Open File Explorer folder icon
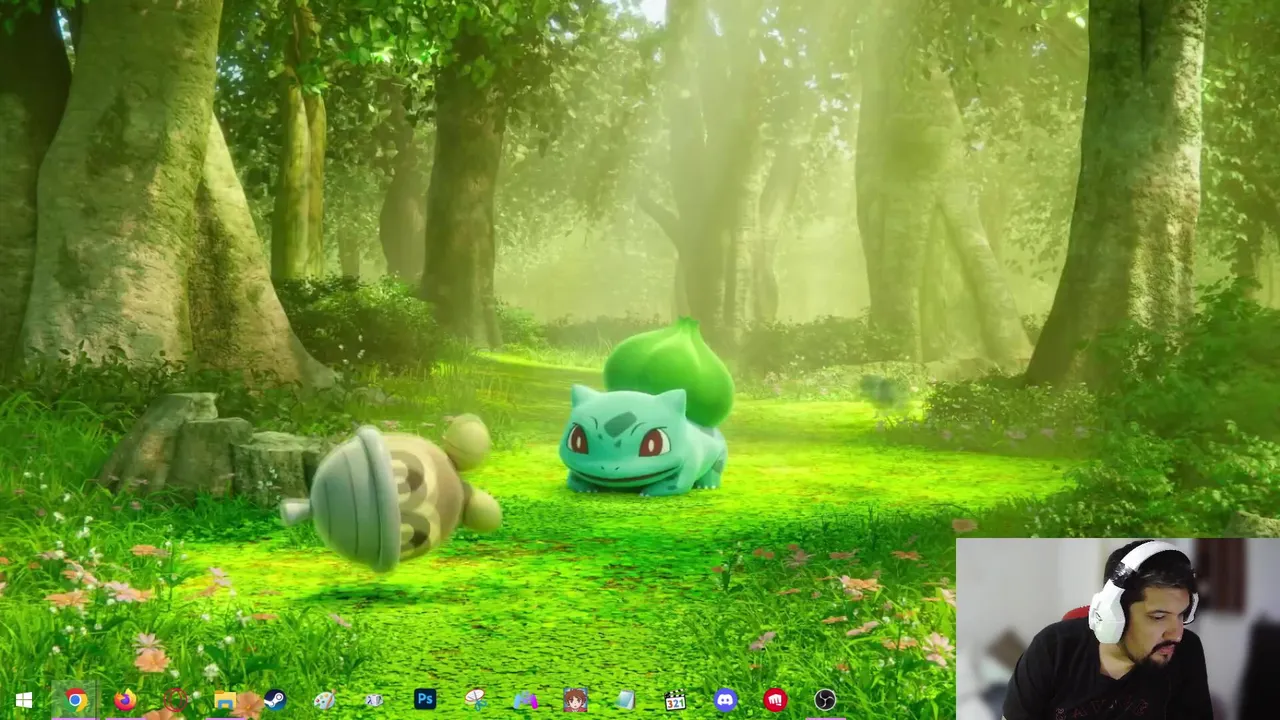1280x720 pixels. pos(225,700)
